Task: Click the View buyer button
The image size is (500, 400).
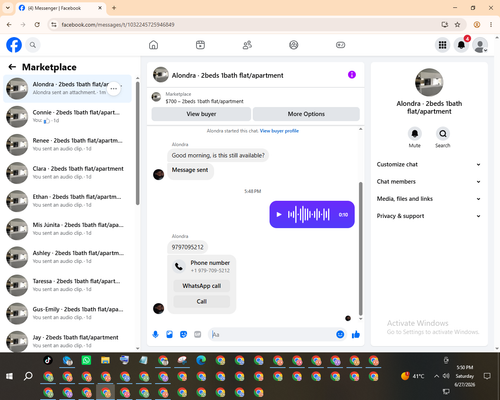Action: click(201, 114)
